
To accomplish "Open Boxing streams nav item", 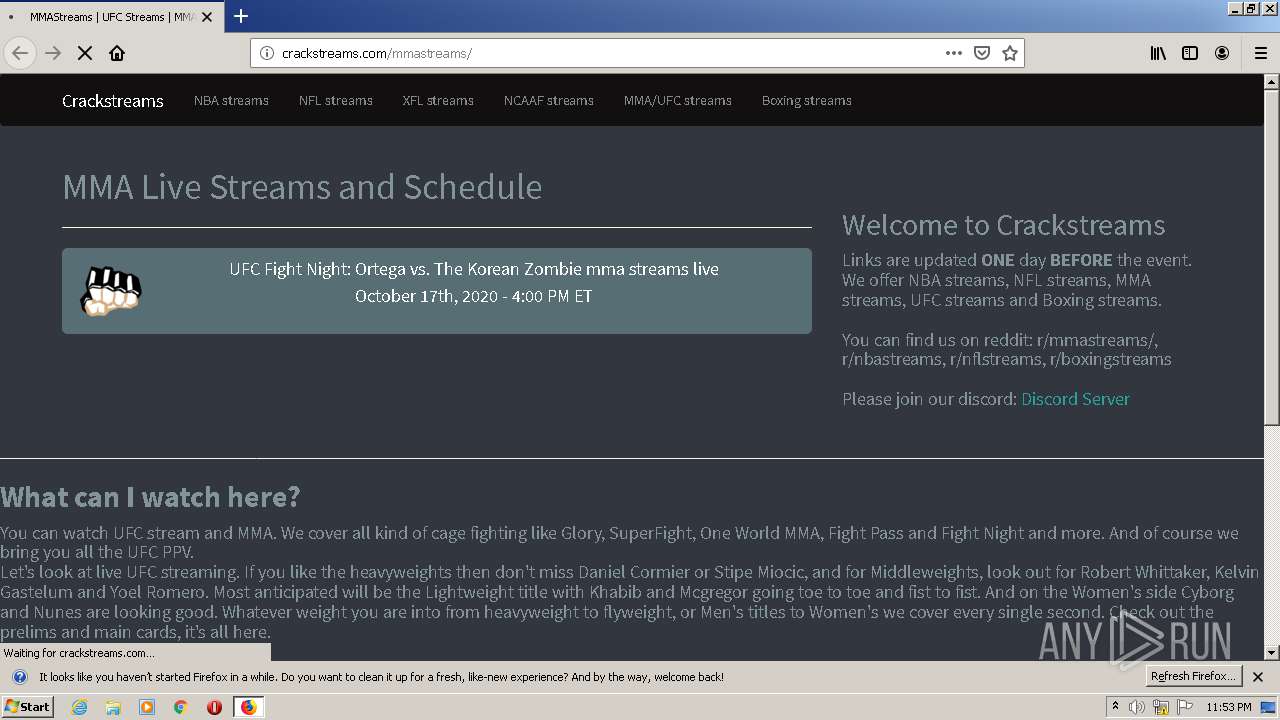I will [x=807, y=100].
